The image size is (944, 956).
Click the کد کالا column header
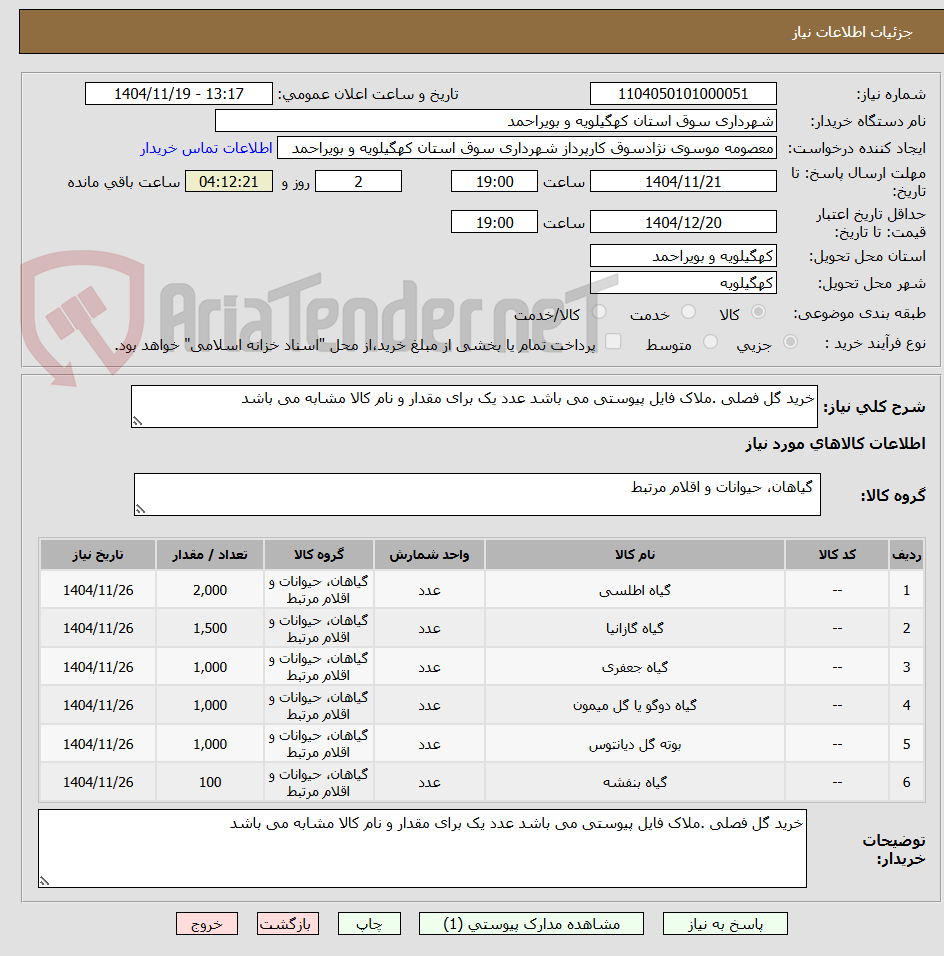tap(837, 555)
